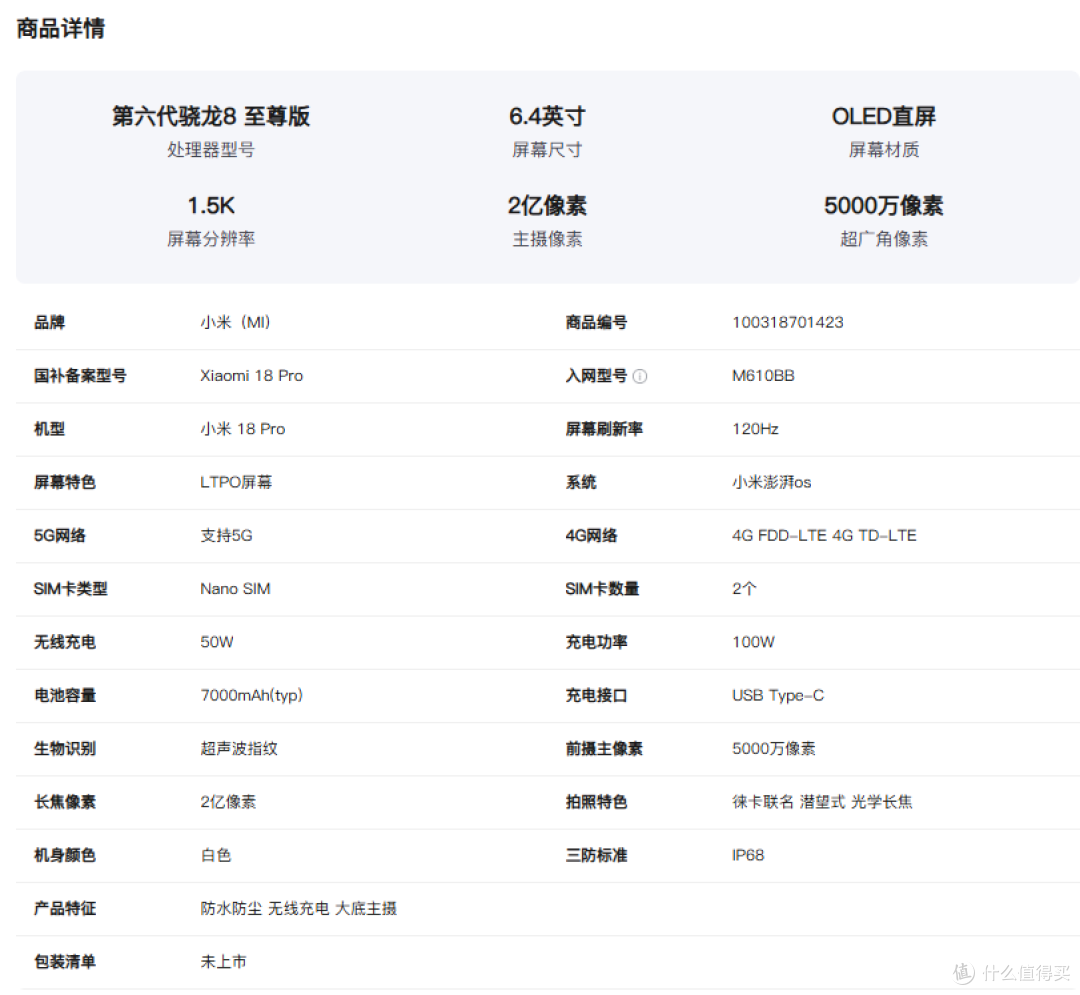Click the 处理器型号 label
This screenshot has width=1080, height=995.
pyautogui.click(x=211, y=150)
